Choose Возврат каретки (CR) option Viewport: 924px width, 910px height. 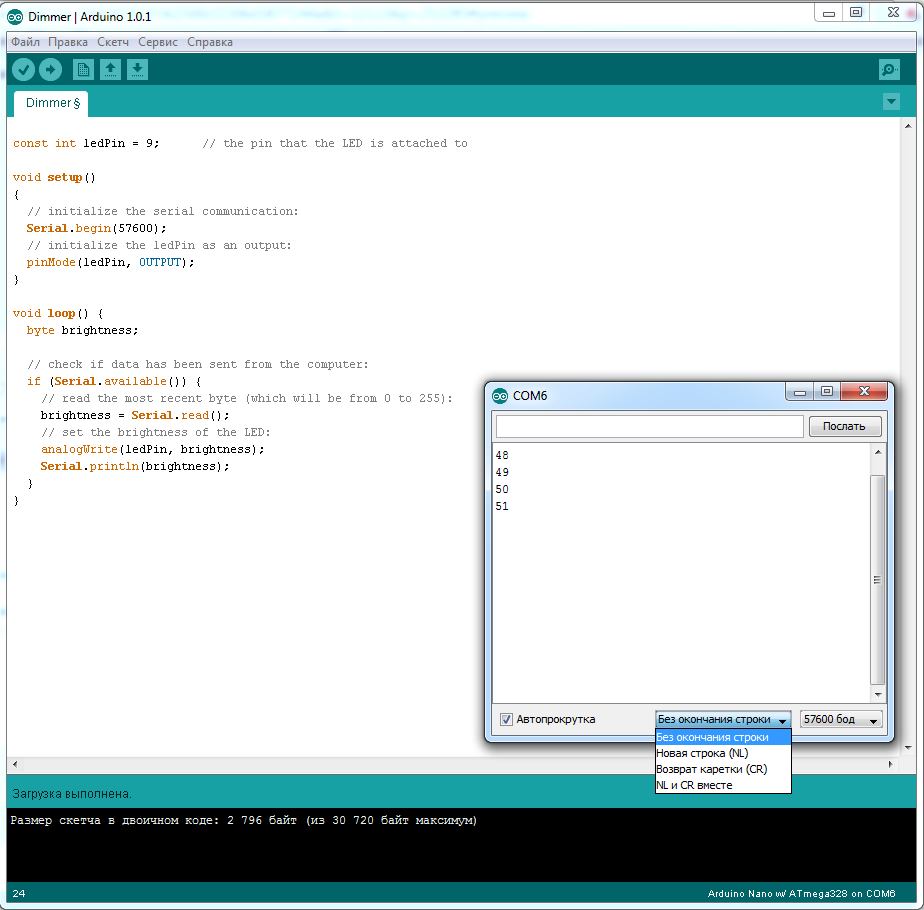711,769
